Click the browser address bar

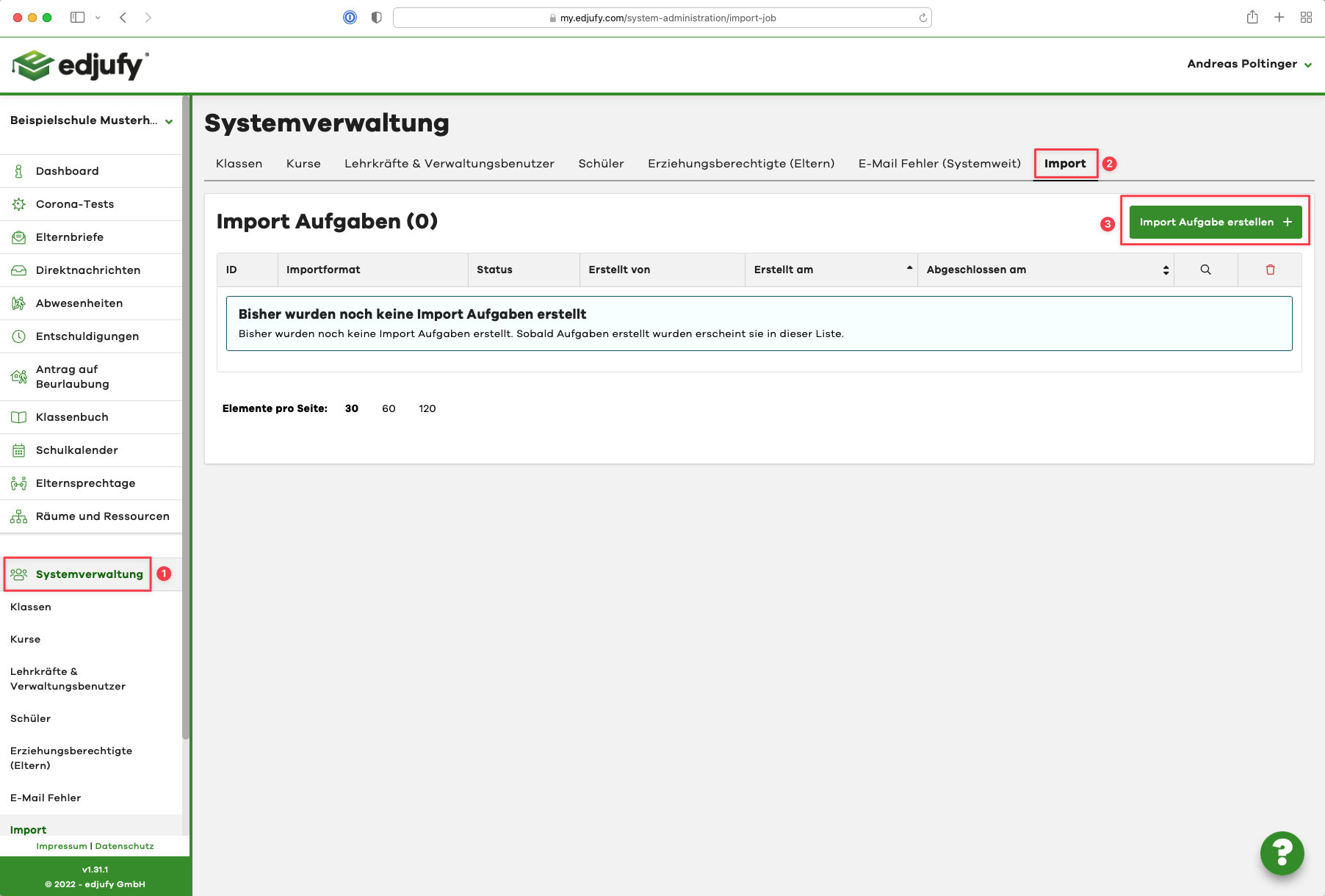pos(661,18)
